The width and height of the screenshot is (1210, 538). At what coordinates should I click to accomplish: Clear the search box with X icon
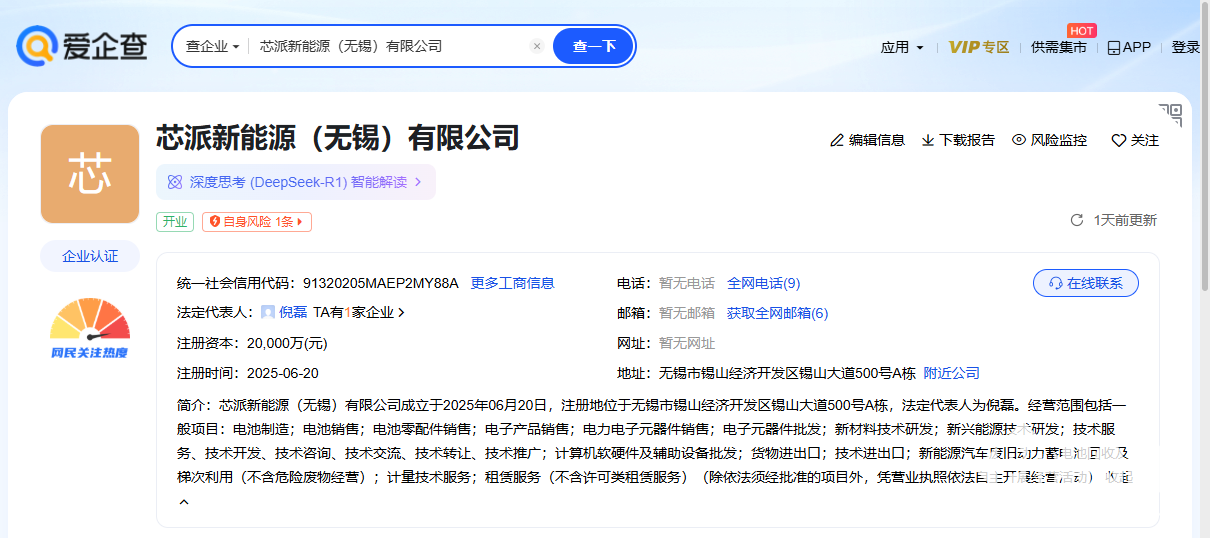click(x=537, y=46)
